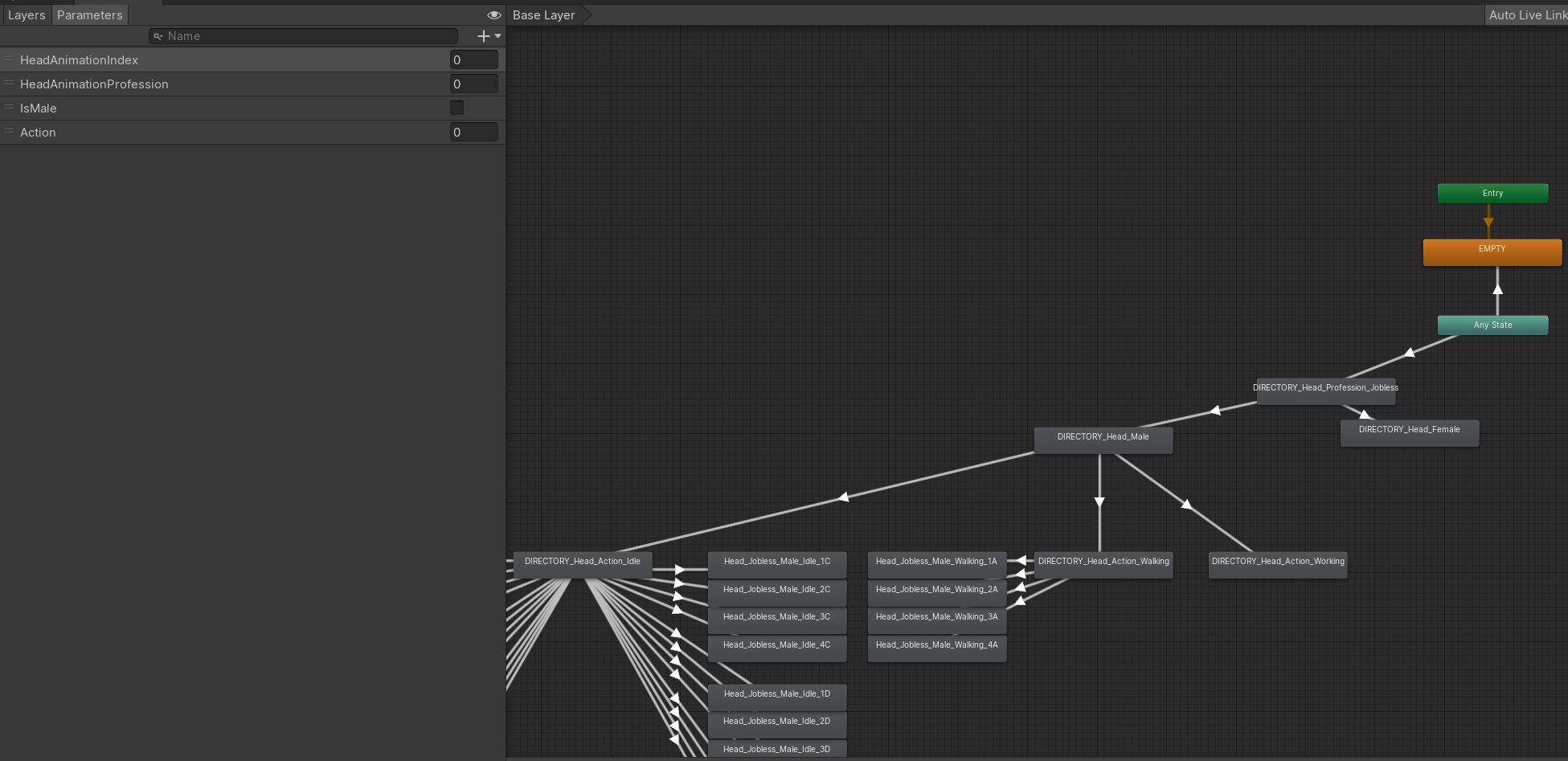Image resolution: width=1568 pixels, height=761 pixels.
Task: Select the Head_Jobless_Male_Walking_1A state
Action: tap(936, 564)
